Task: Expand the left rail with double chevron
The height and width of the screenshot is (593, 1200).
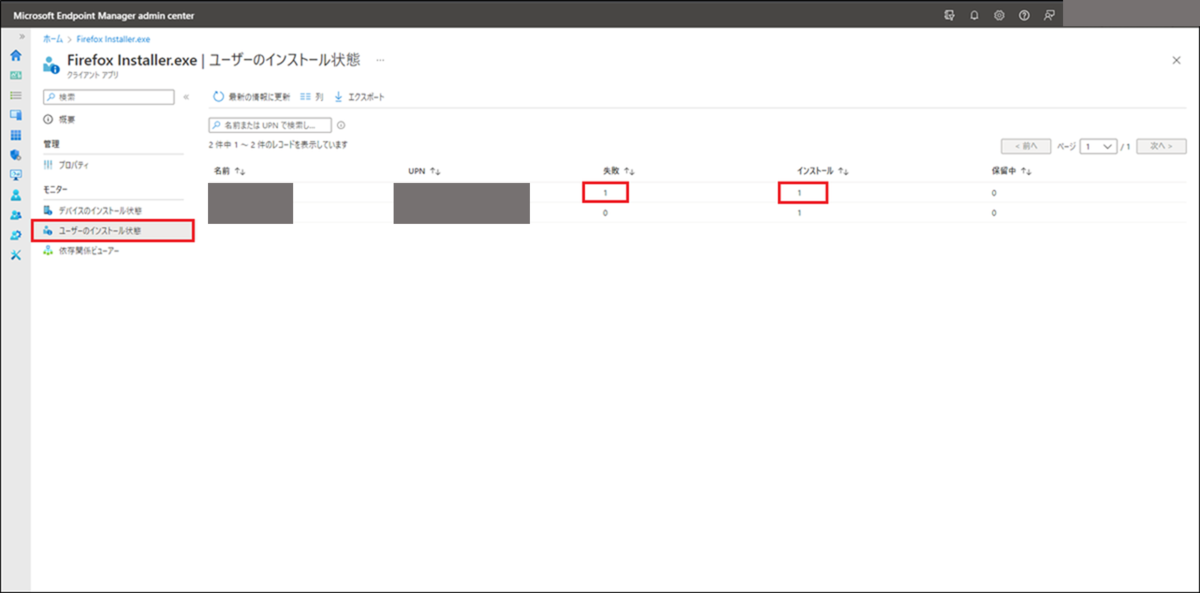Action: 22,36
